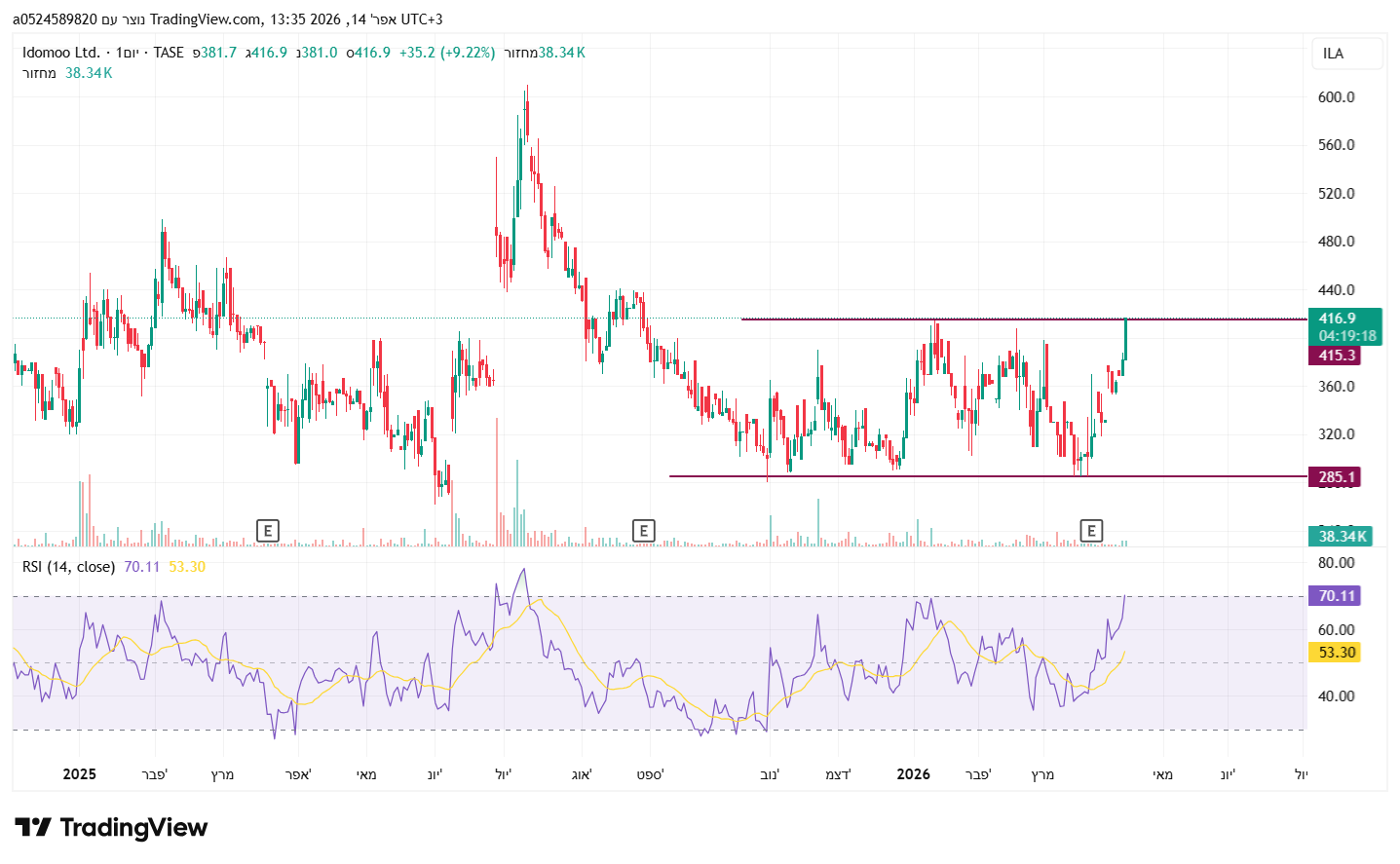Screen dimensions: 1400x864
Task: Click the TASE exchange name in the header
Action: tap(169, 53)
